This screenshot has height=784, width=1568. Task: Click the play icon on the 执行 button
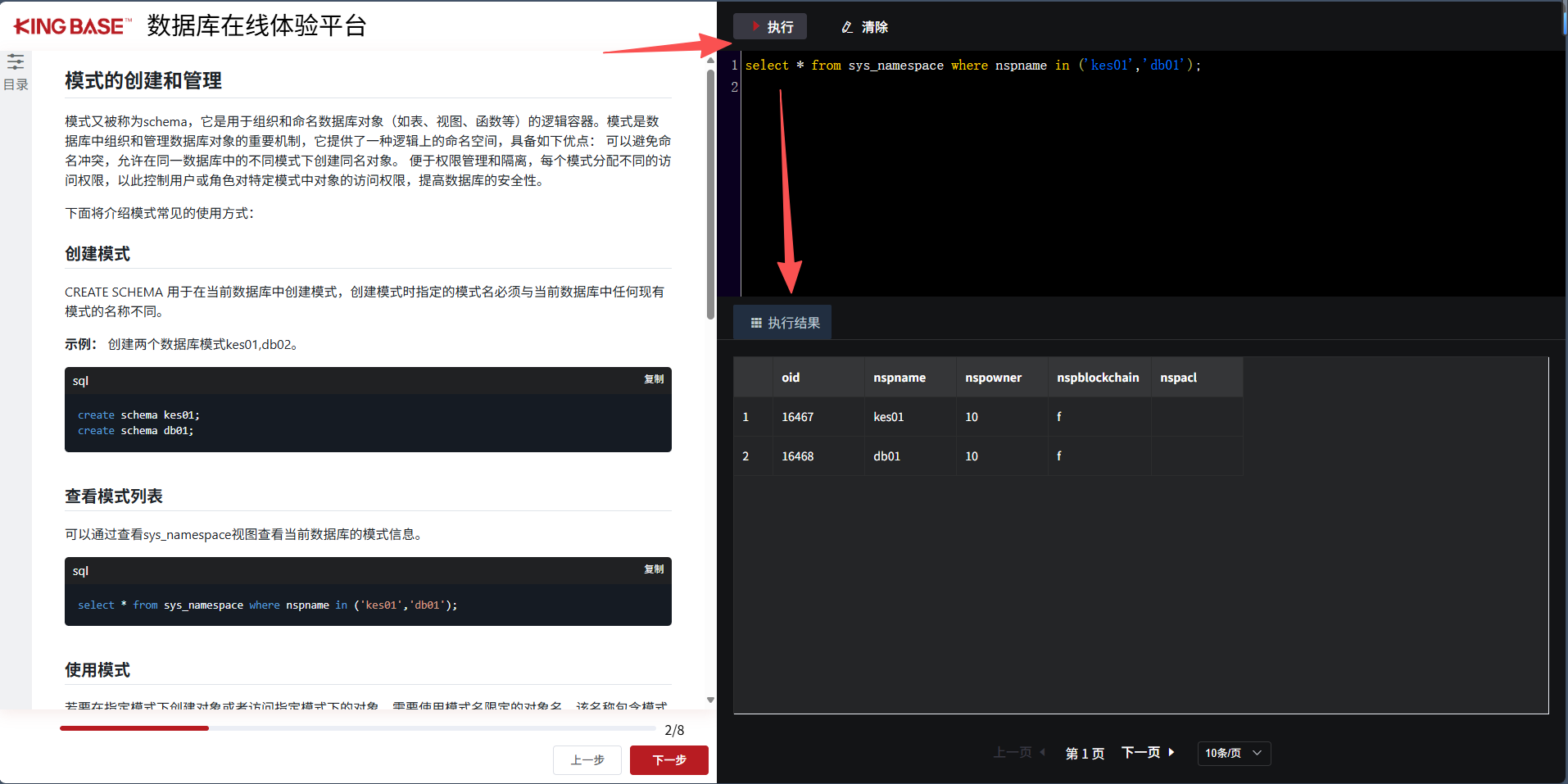755,26
